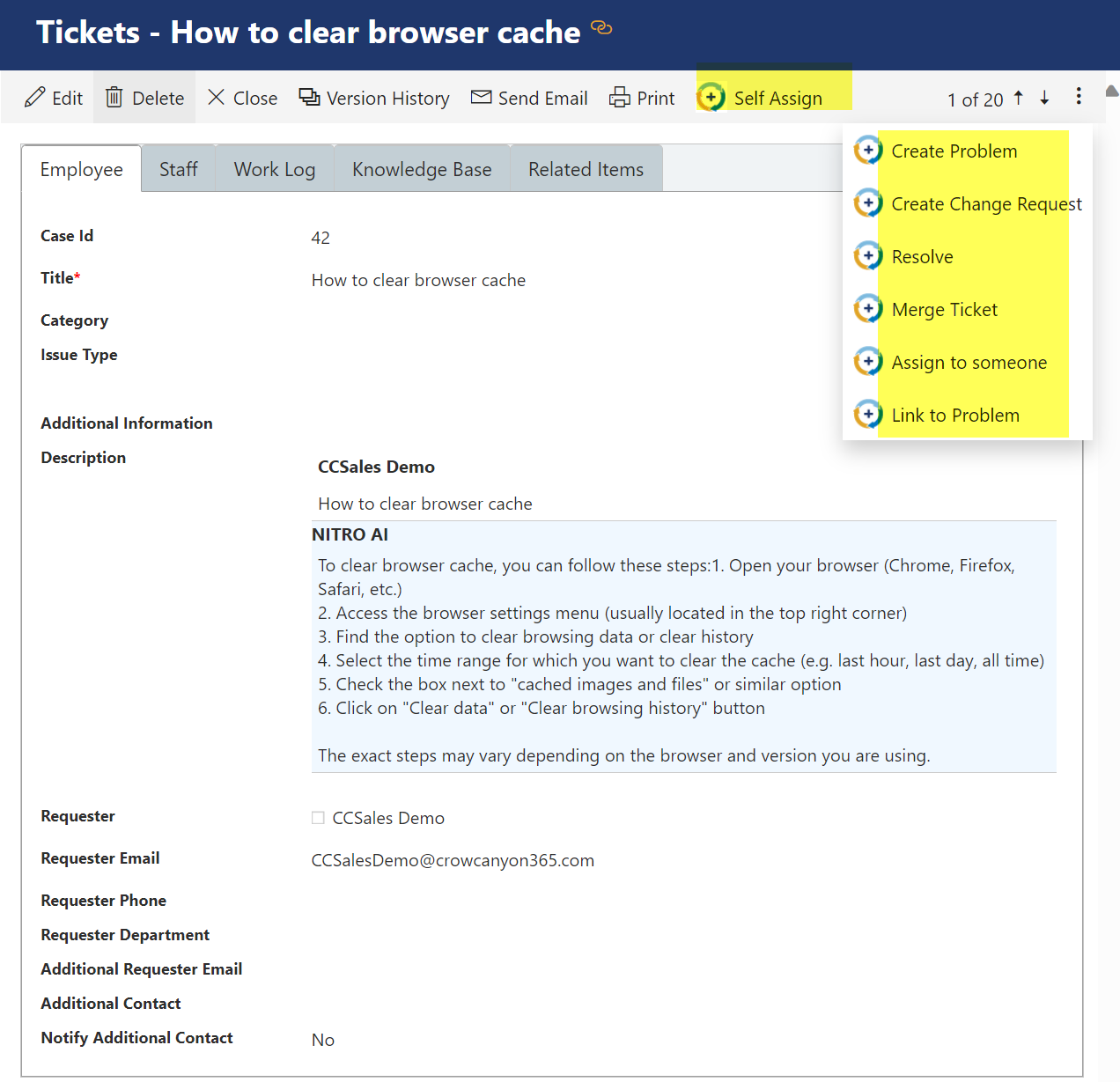Image resolution: width=1120 pixels, height=1082 pixels.
Task: Click the Version History icon
Action: tap(309, 97)
